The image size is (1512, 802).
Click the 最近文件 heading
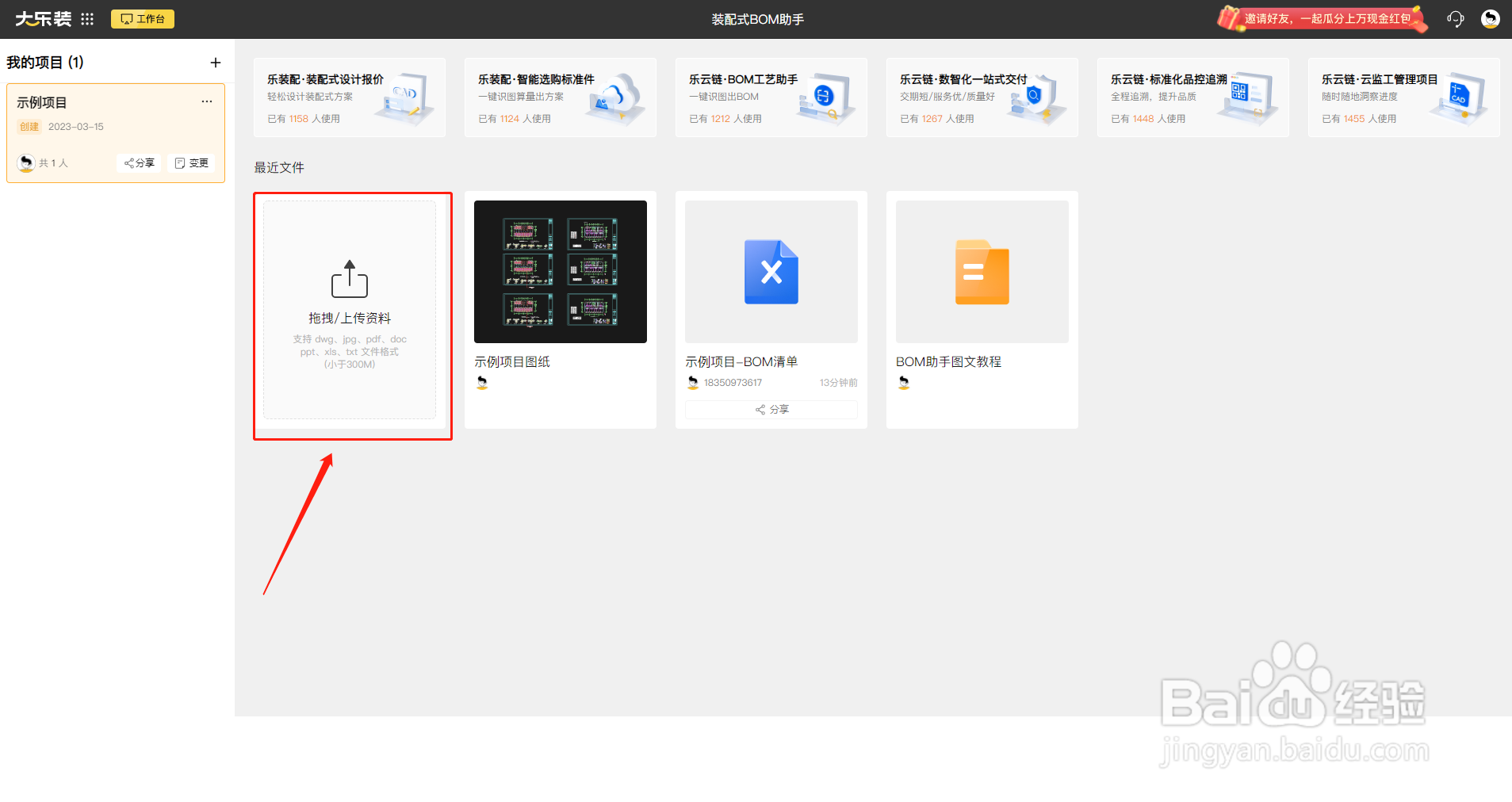(x=279, y=167)
